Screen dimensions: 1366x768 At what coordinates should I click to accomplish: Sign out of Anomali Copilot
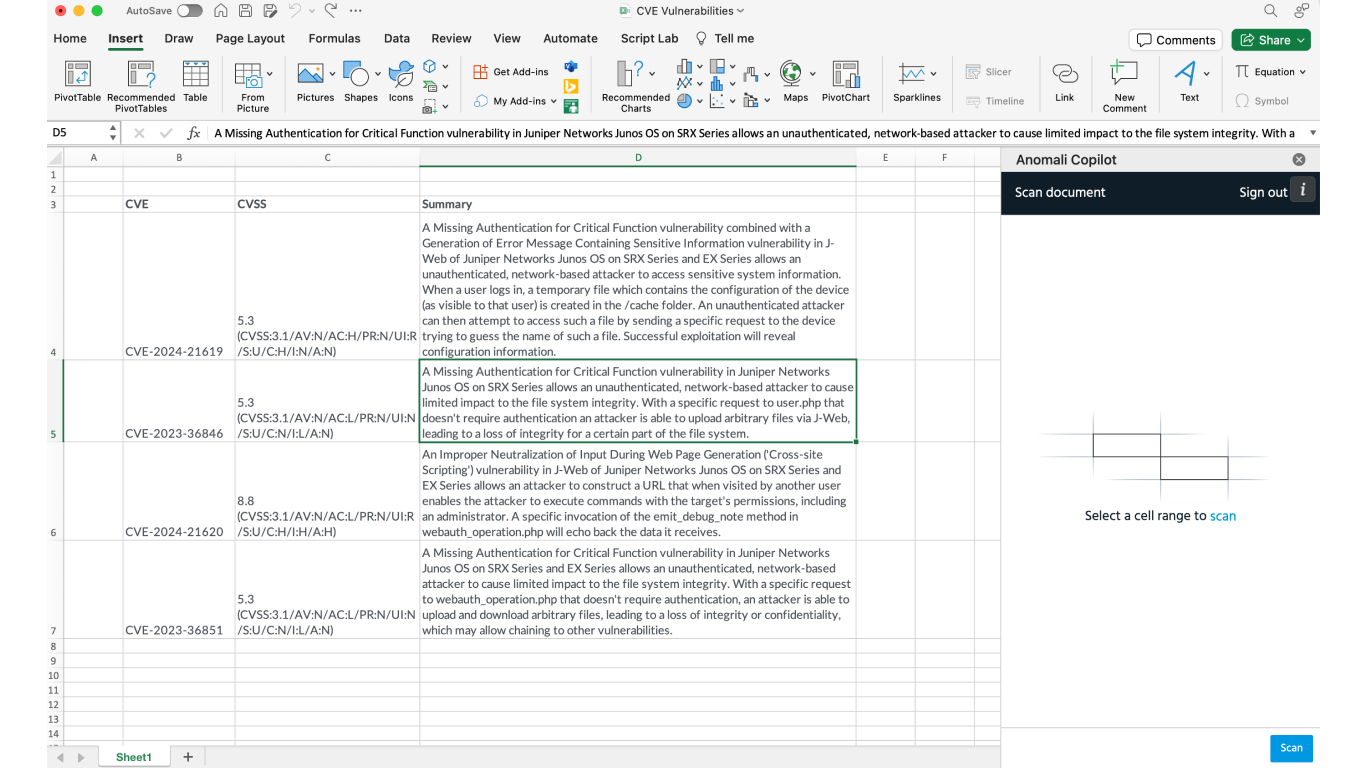coord(1263,192)
